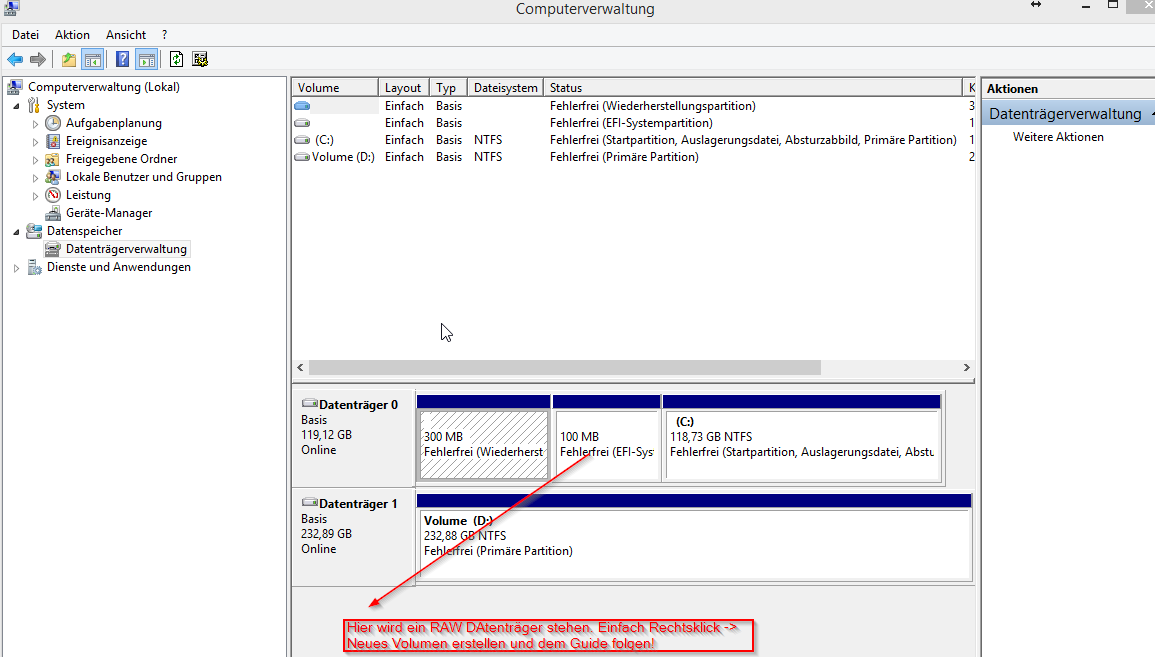Image resolution: width=1155 pixels, height=657 pixels.
Task: Click the Forward arrow toolbar icon
Action: (x=38, y=60)
